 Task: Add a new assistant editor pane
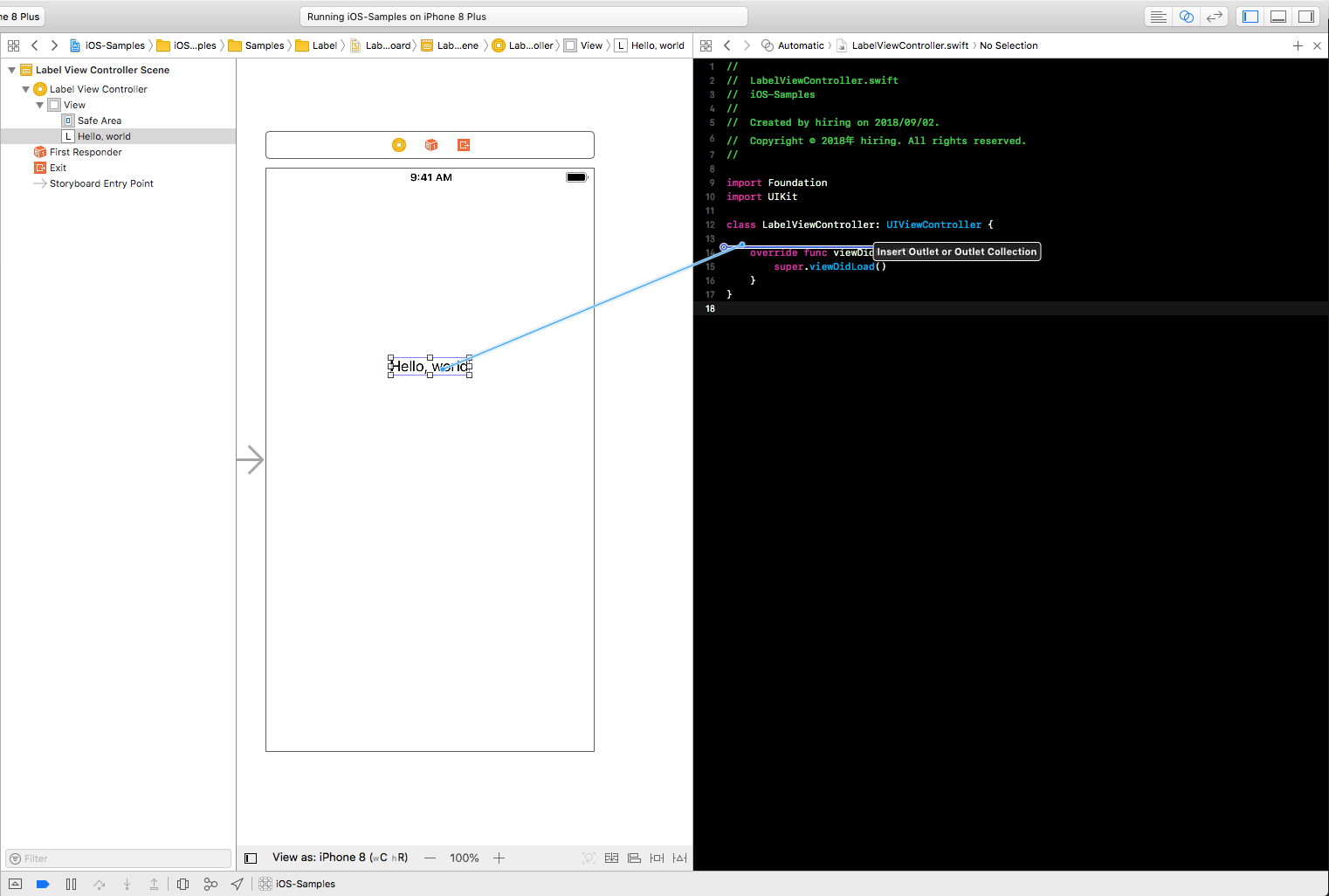tap(1298, 45)
